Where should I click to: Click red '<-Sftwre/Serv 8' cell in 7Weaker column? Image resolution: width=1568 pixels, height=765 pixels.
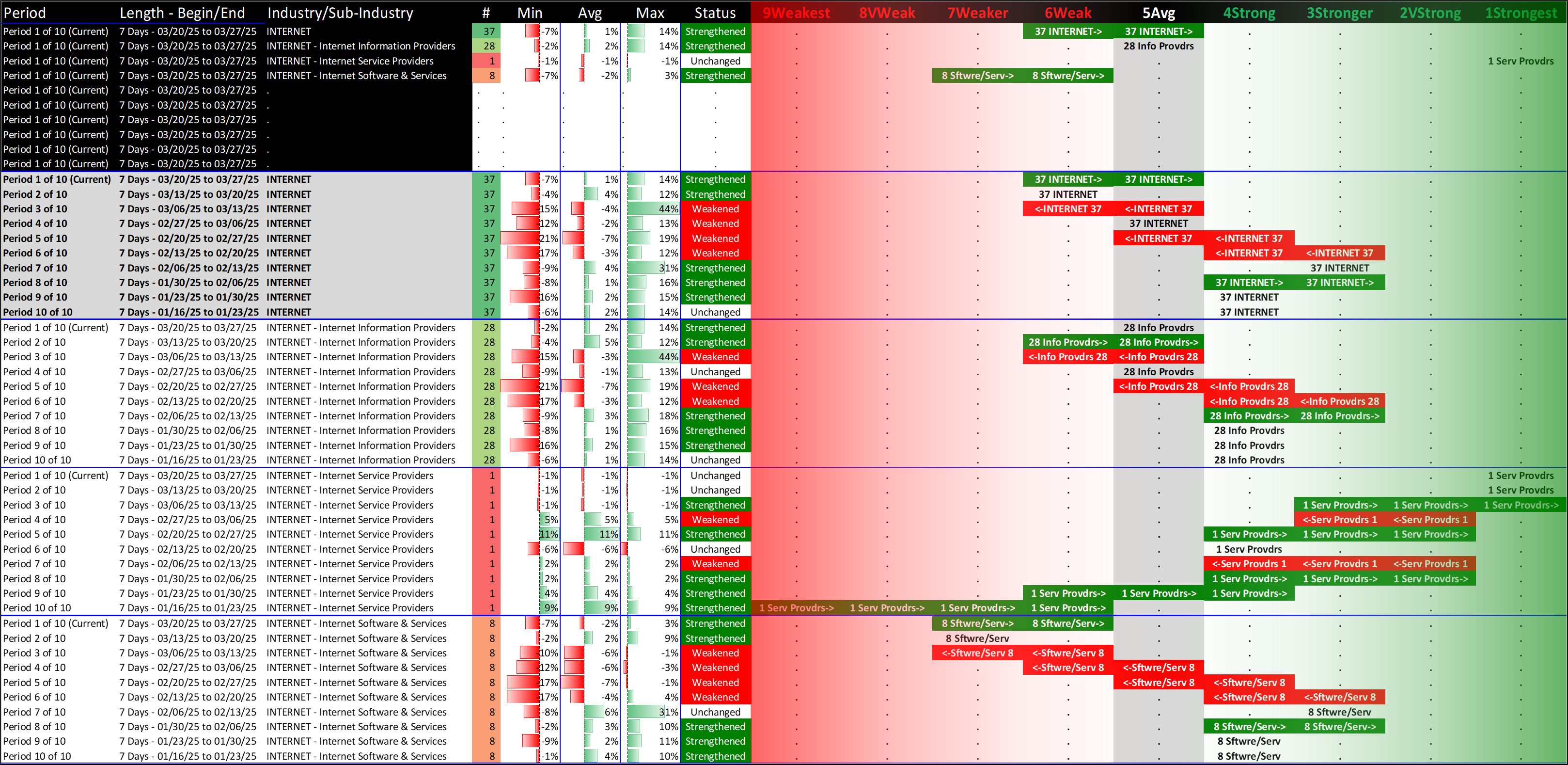[x=977, y=653]
